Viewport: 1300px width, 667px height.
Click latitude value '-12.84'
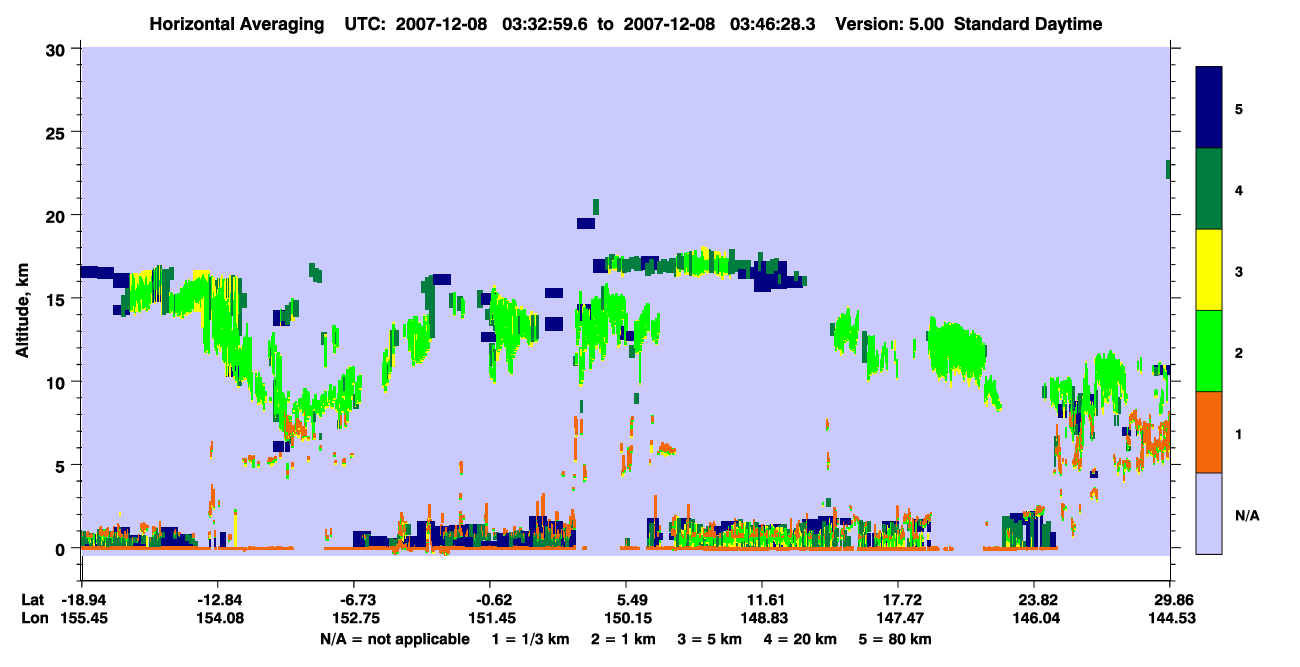(x=219, y=600)
